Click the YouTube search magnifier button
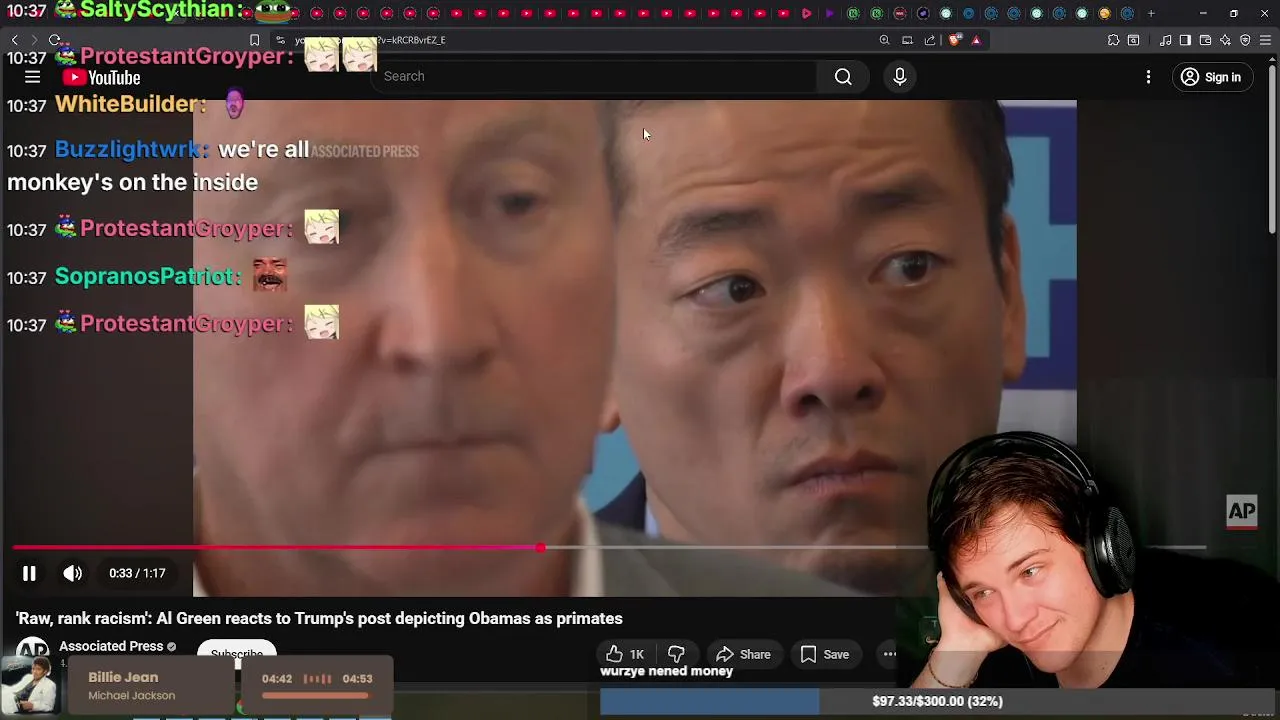Image resolution: width=1280 pixels, height=720 pixels. tap(843, 76)
